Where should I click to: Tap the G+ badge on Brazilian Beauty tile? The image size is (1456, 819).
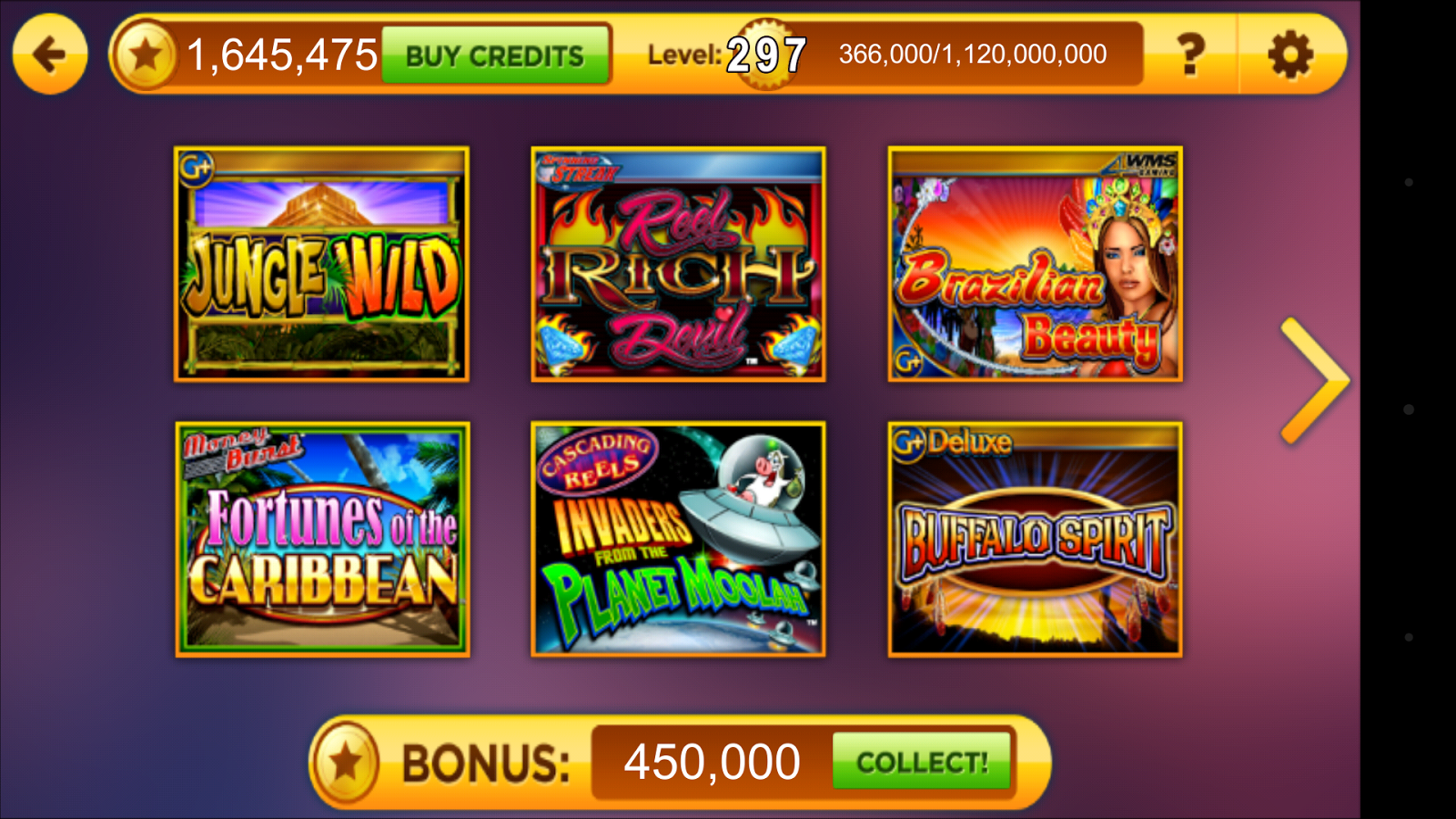click(908, 360)
